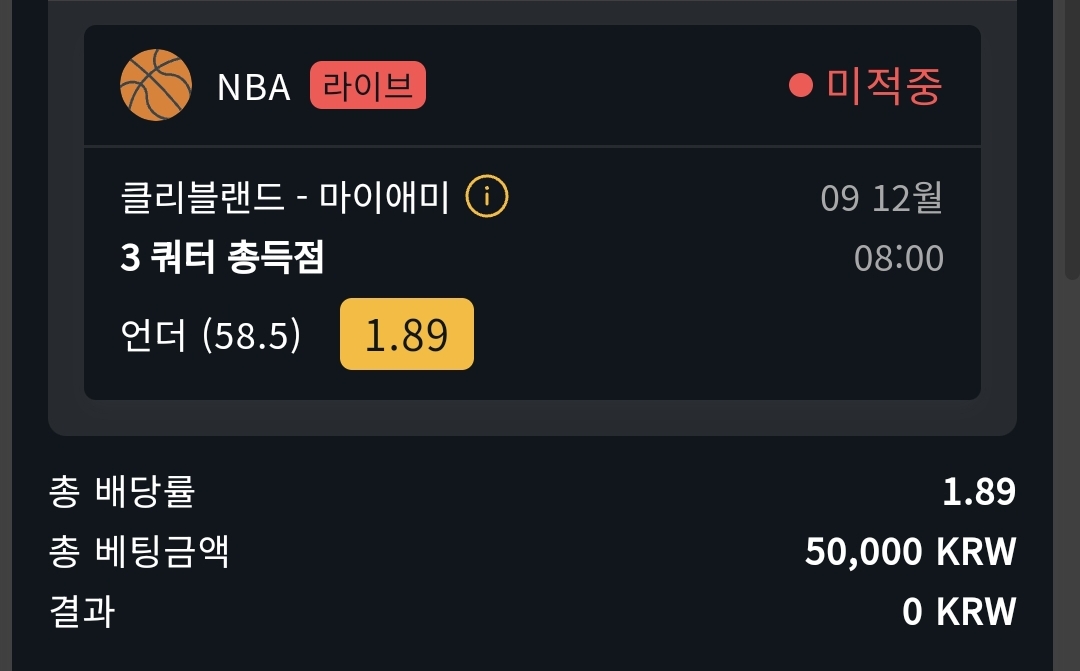Click the 08:00 match time
1080x671 pixels.
click(x=899, y=258)
